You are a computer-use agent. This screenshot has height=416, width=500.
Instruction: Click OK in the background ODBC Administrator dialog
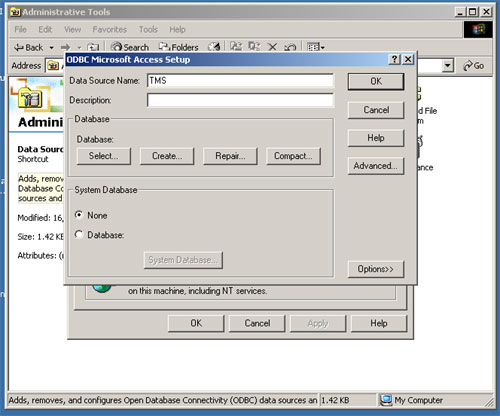(x=196, y=323)
